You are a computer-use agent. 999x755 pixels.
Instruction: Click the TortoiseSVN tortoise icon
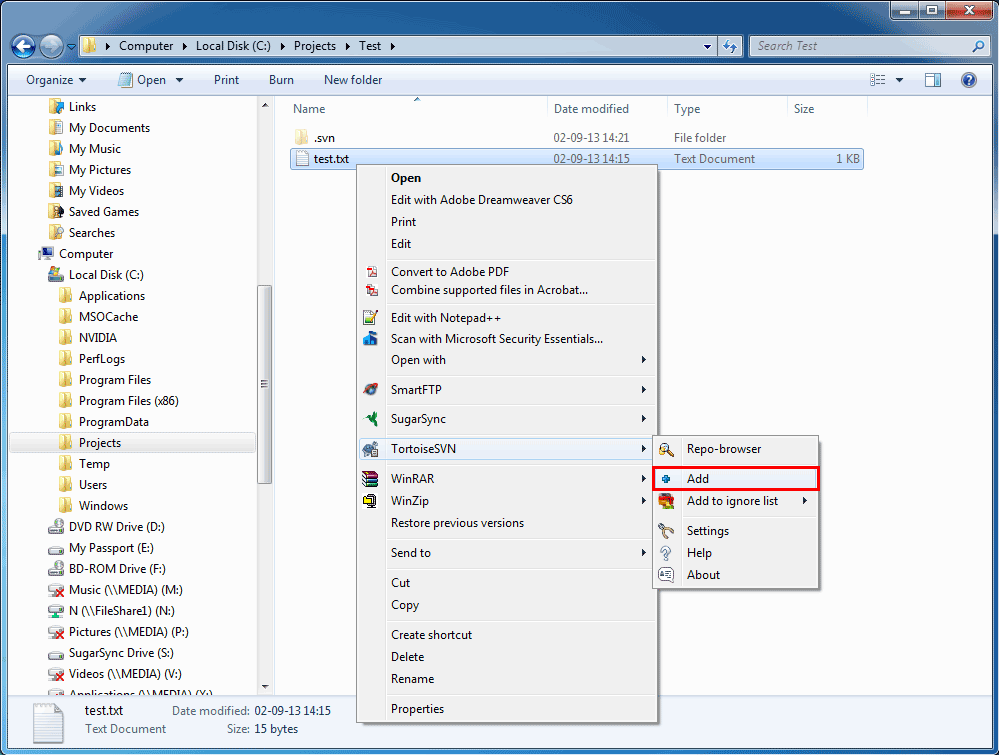pyautogui.click(x=370, y=449)
